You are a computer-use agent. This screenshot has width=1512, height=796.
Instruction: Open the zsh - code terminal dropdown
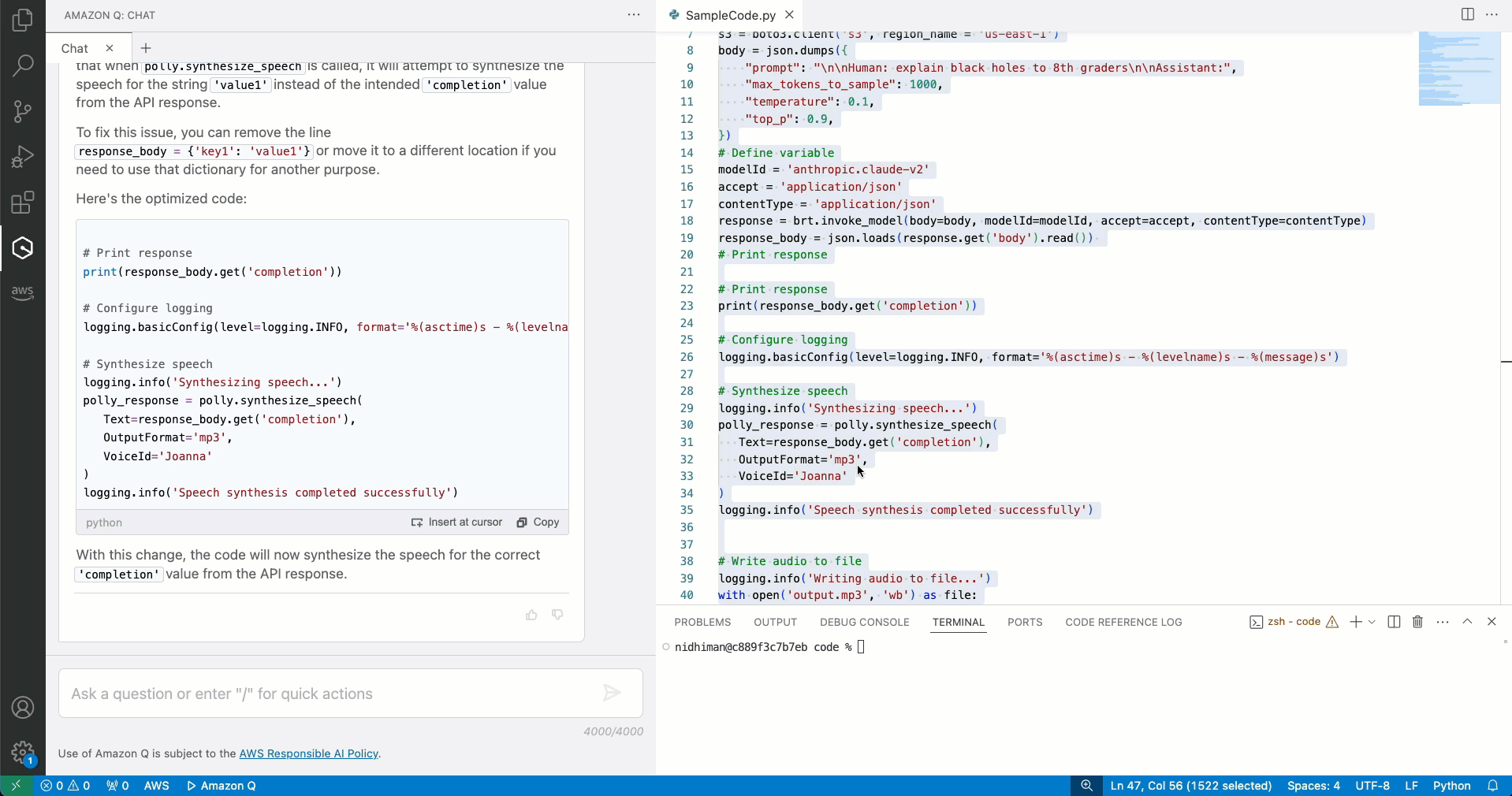tap(1293, 622)
